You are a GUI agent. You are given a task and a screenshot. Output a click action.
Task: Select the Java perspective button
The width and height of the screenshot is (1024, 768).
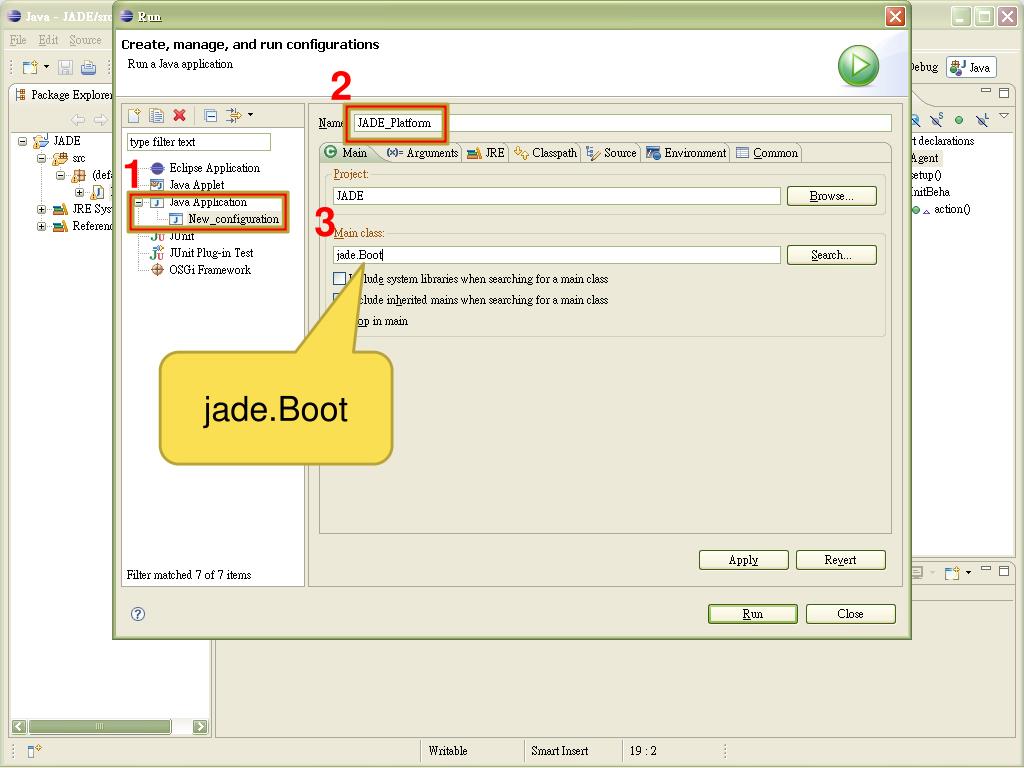coord(971,67)
